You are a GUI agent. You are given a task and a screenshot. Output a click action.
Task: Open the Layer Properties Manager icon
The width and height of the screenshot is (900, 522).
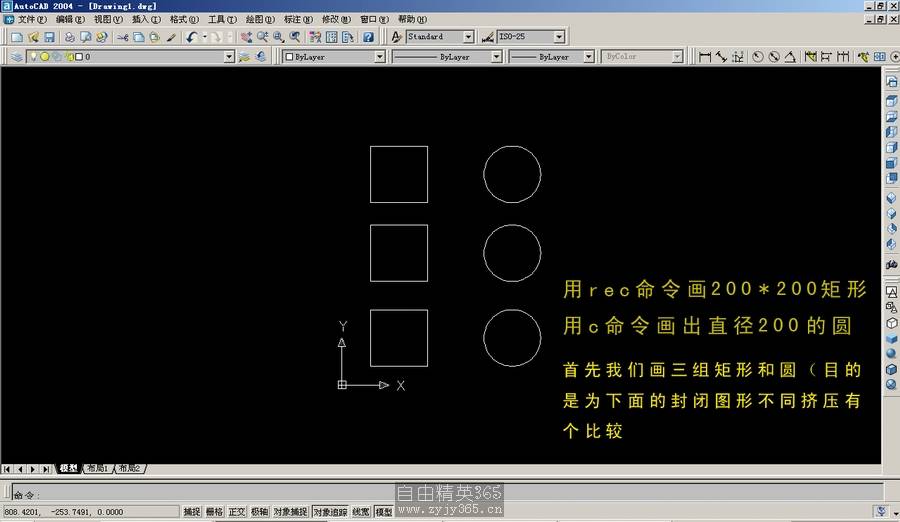17,57
